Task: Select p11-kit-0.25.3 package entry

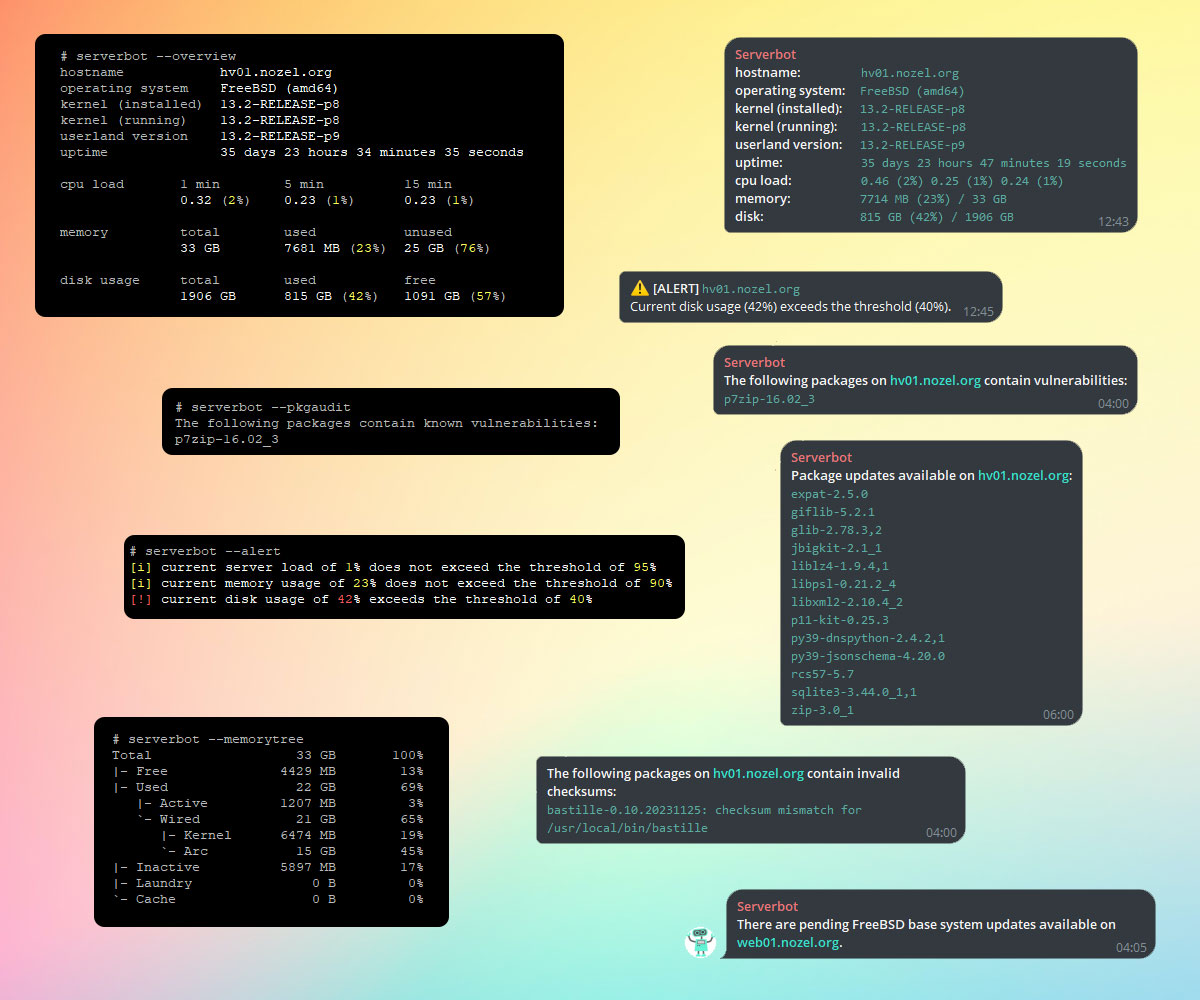Action: [x=839, y=620]
